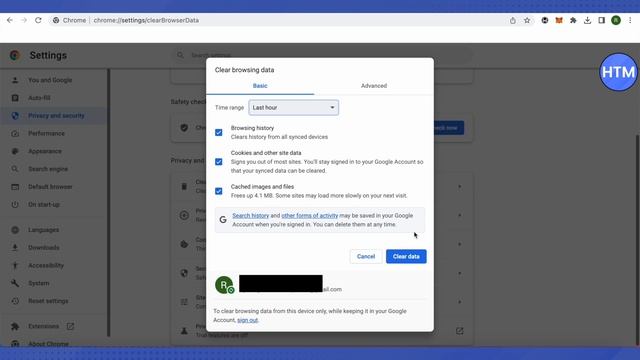Image resolution: width=640 pixels, height=360 pixels.
Task: Click the Cancel button
Action: 366,256
